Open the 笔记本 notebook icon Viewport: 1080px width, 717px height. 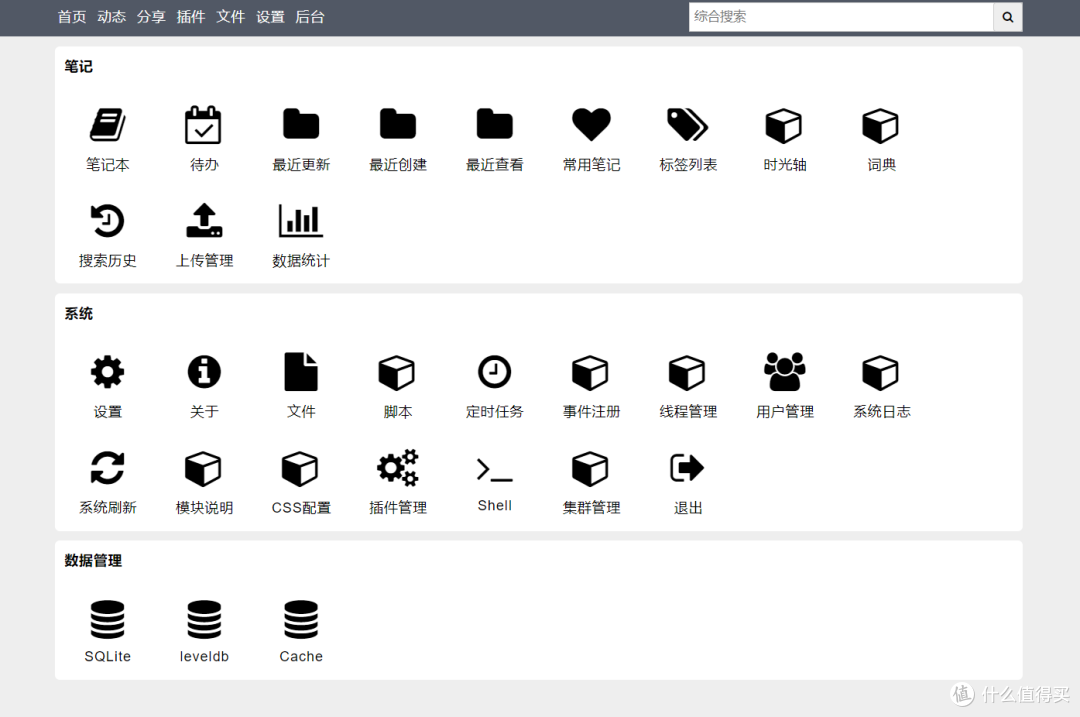point(107,125)
